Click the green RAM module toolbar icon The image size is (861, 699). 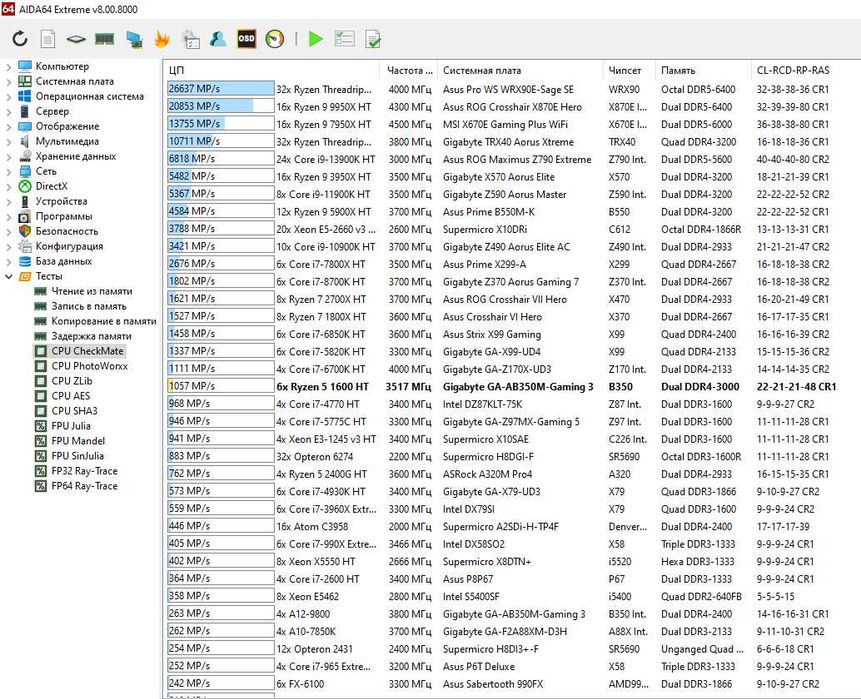104,39
